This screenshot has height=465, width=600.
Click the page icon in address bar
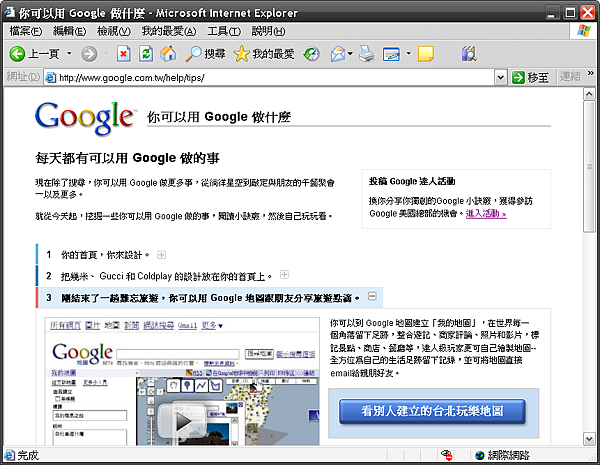[51, 78]
